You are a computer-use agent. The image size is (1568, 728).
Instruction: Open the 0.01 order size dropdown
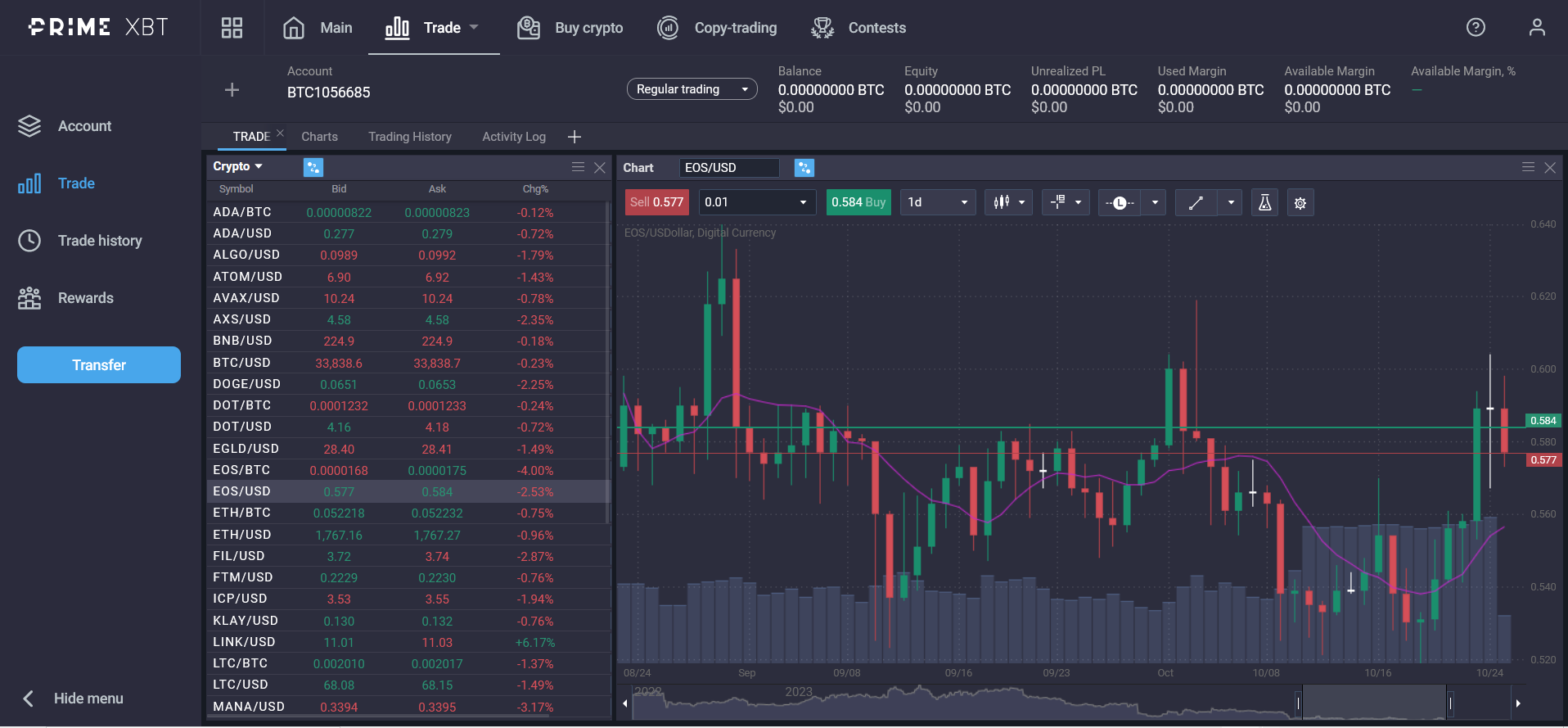(x=757, y=202)
